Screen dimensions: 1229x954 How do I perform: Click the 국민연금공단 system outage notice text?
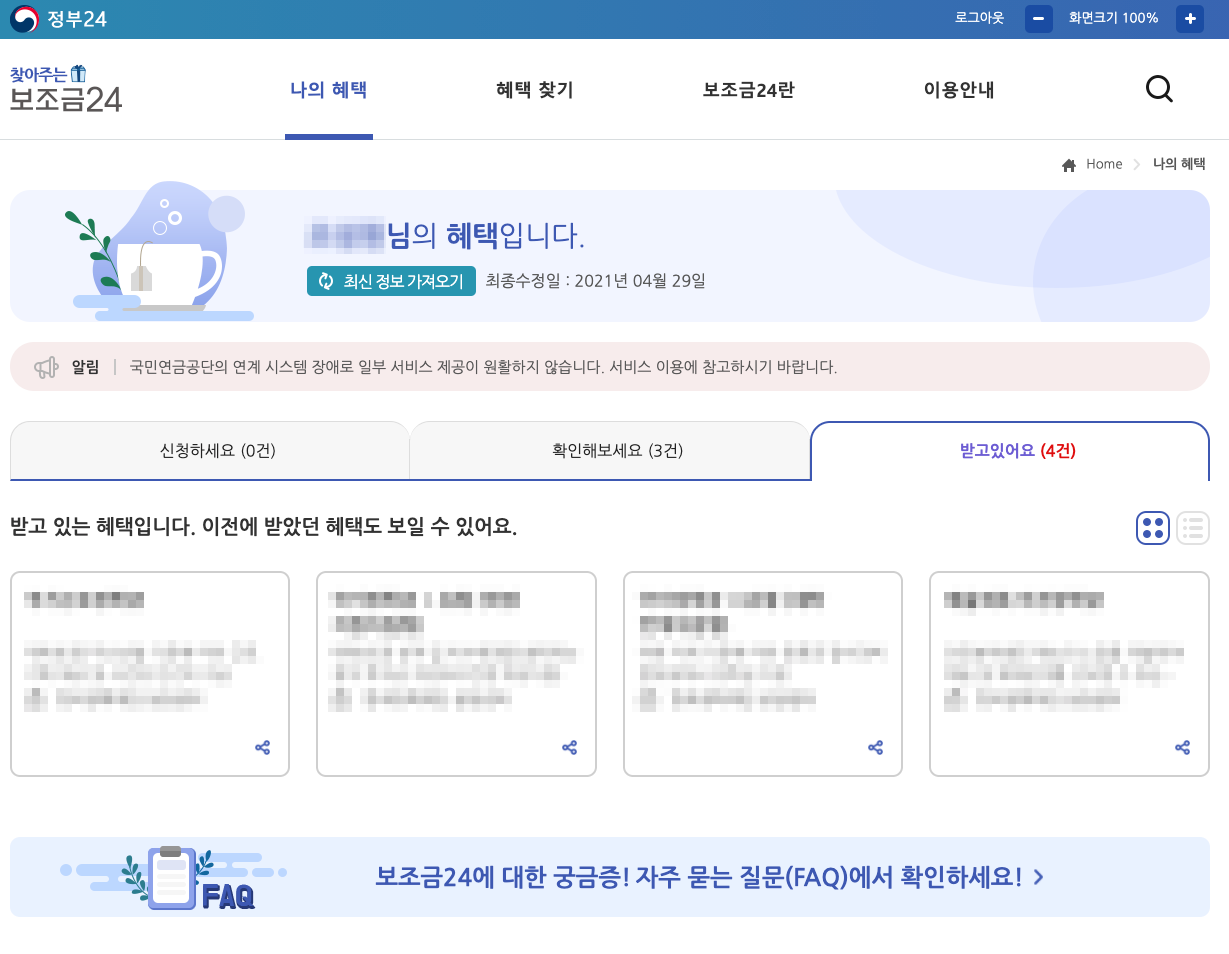tap(483, 367)
